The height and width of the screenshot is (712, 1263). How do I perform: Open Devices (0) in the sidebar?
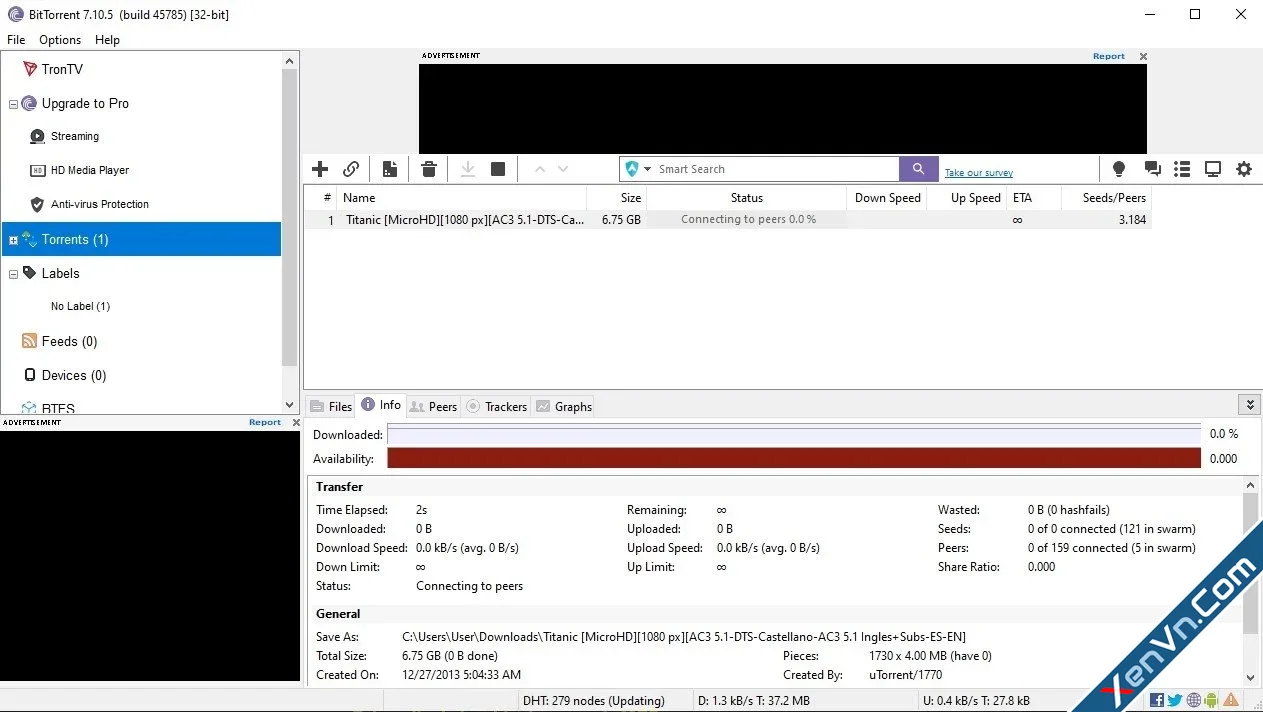74,375
